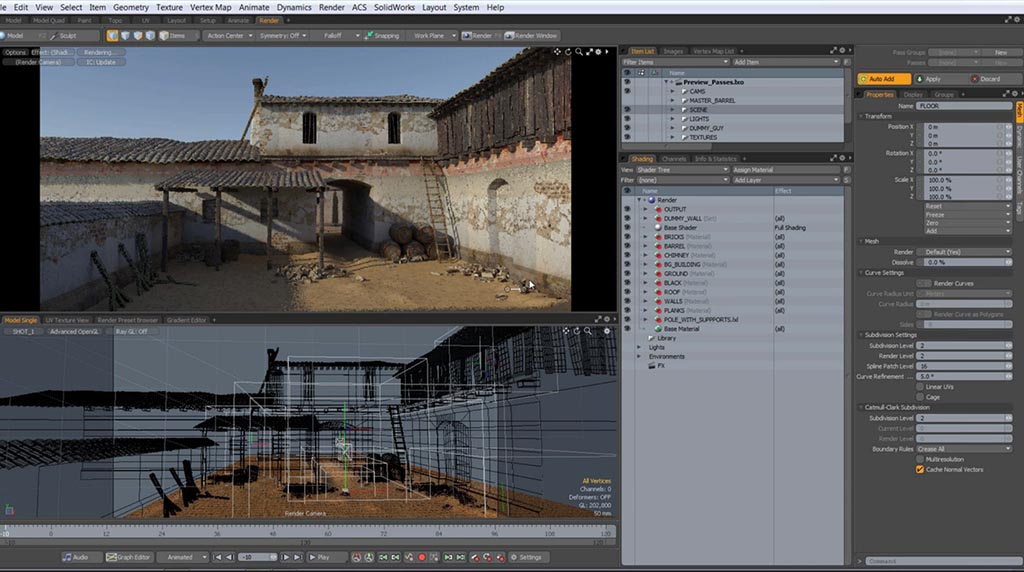This screenshot has width=1024, height=572.
Task: Open the Render Window
Action: coord(531,36)
